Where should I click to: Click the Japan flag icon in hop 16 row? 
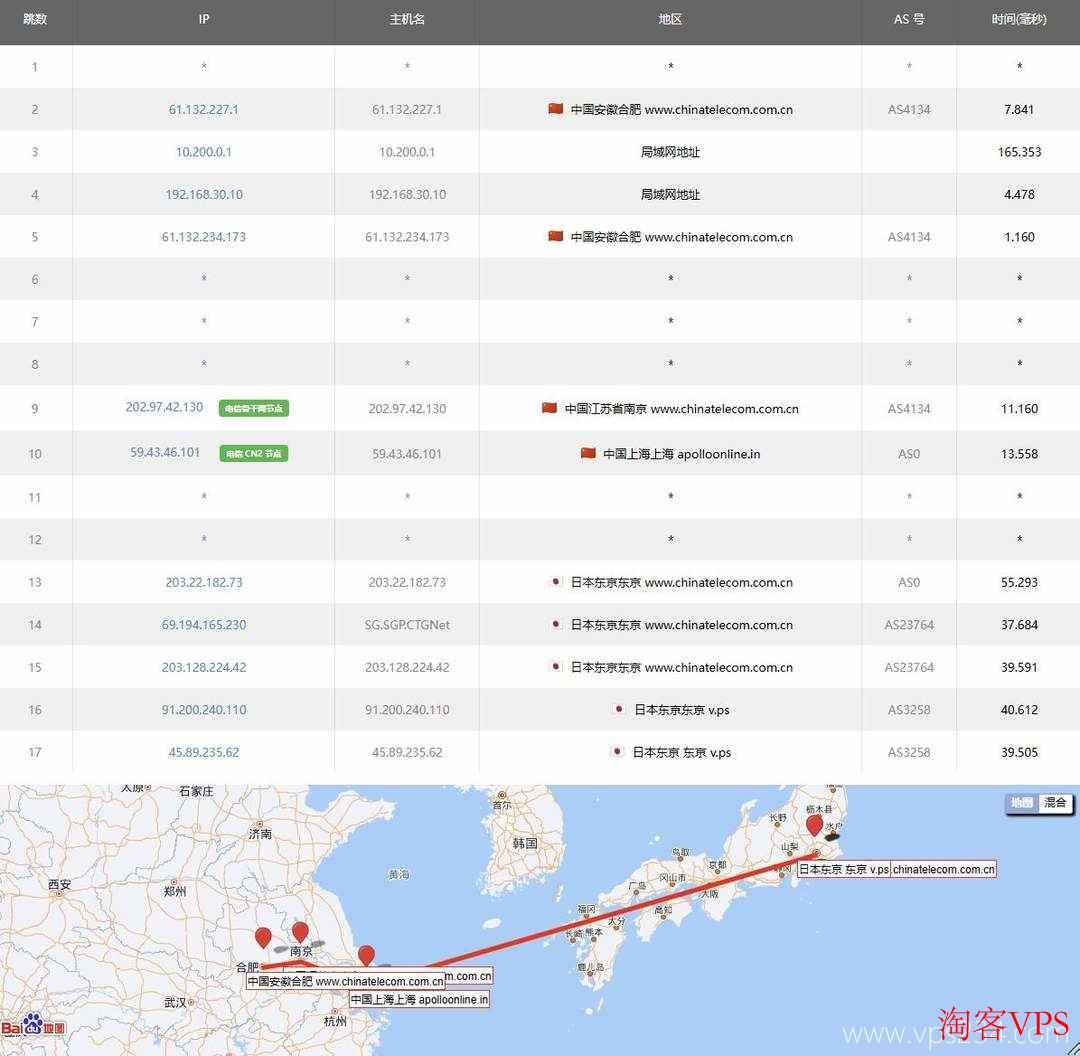(619, 710)
